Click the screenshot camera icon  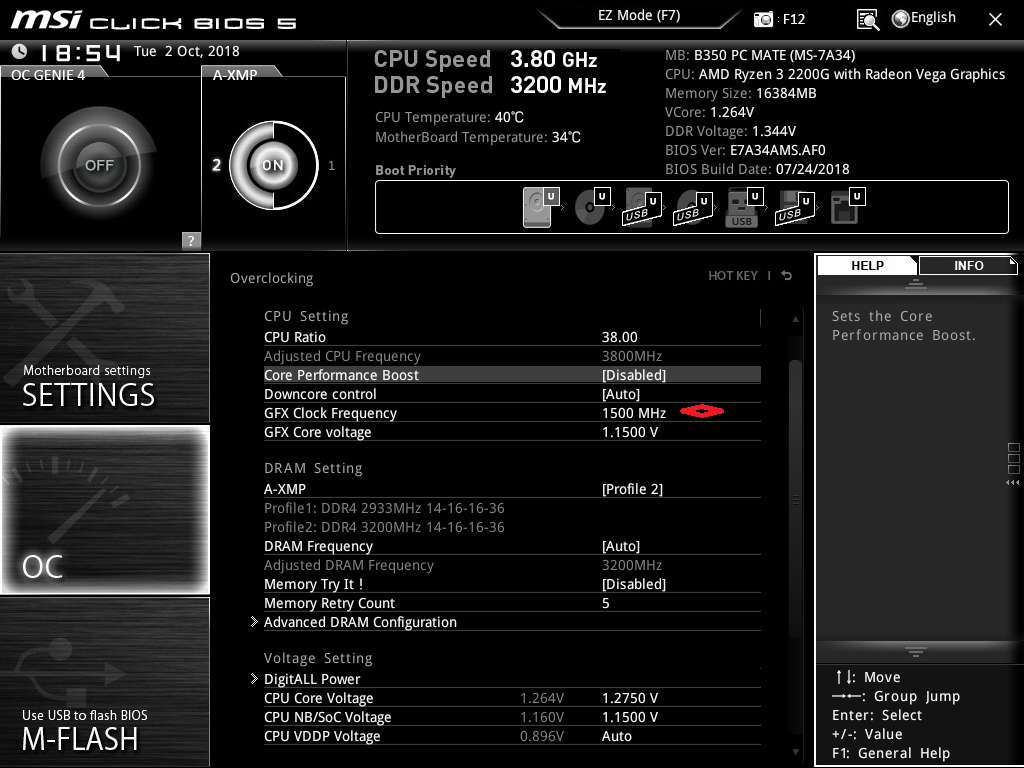(x=763, y=19)
